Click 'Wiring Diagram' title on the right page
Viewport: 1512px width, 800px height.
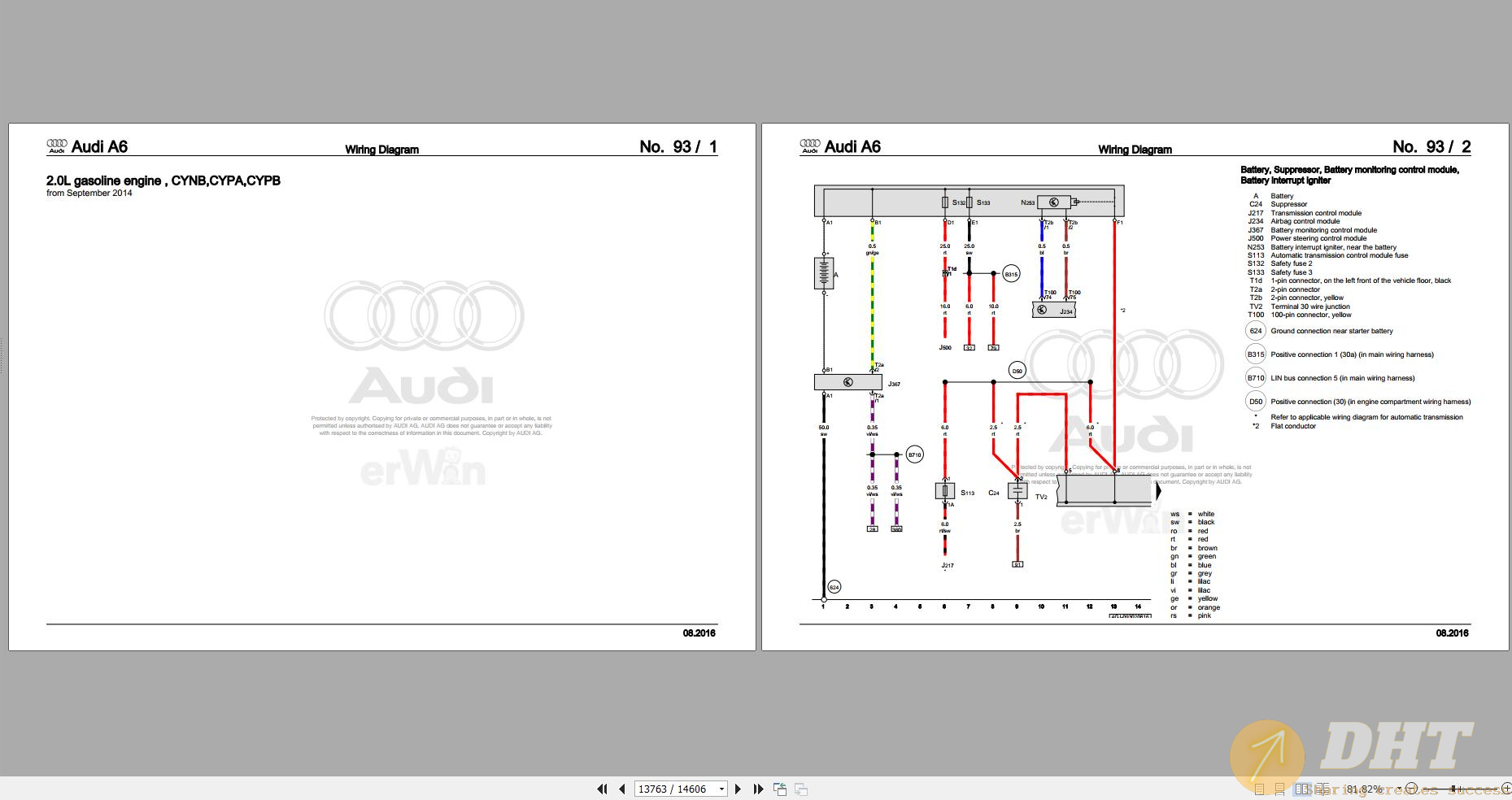coord(1135,150)
